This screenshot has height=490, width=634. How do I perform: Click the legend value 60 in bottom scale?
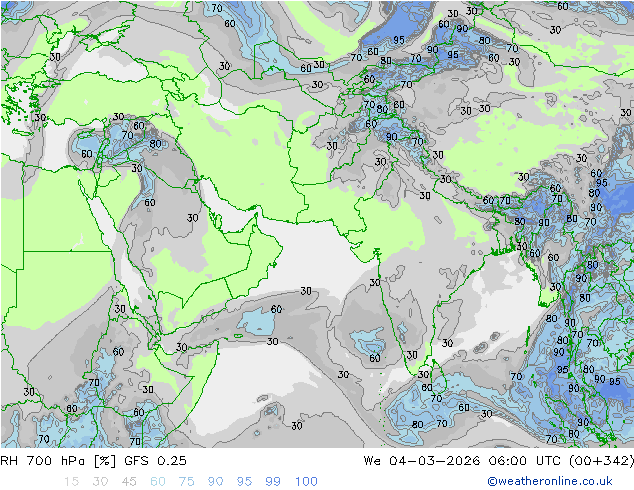point(158,481)
